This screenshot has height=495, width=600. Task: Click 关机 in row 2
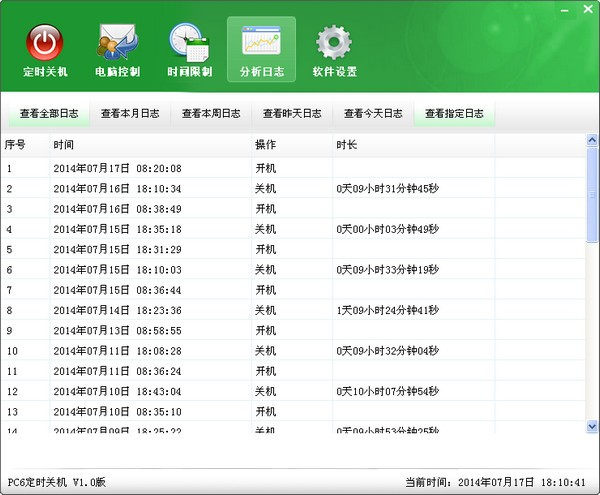point(266,189)
